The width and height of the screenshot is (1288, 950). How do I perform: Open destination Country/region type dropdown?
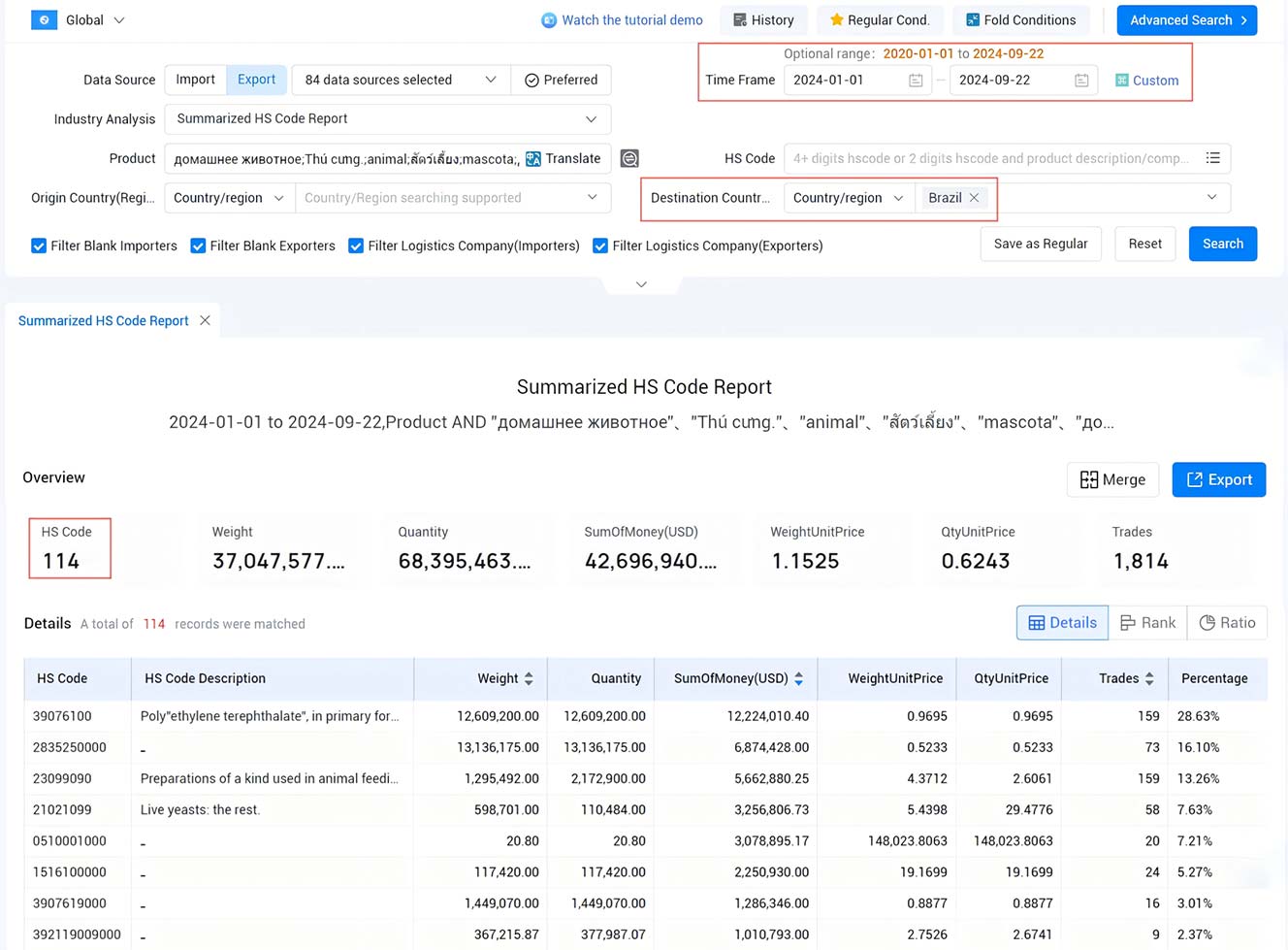click(x=849, y=197)
